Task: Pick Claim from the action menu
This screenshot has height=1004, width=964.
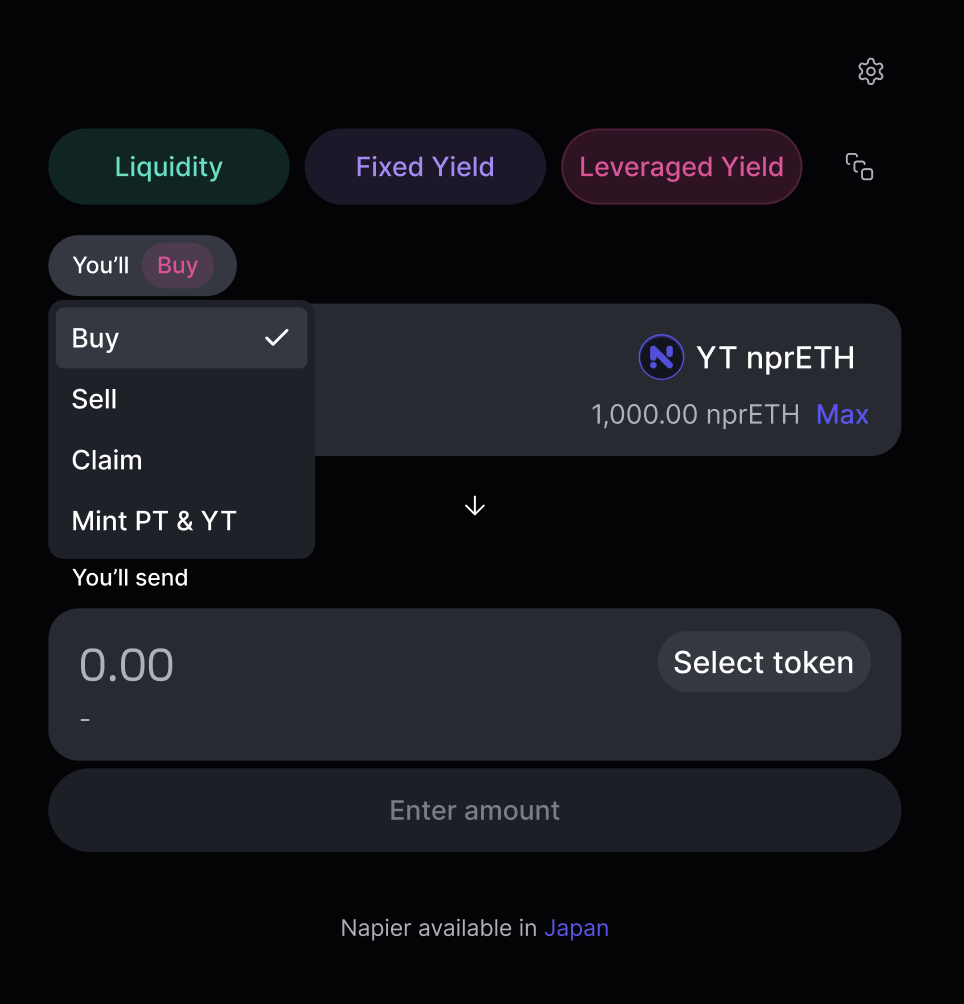Action: pos(107,461)
